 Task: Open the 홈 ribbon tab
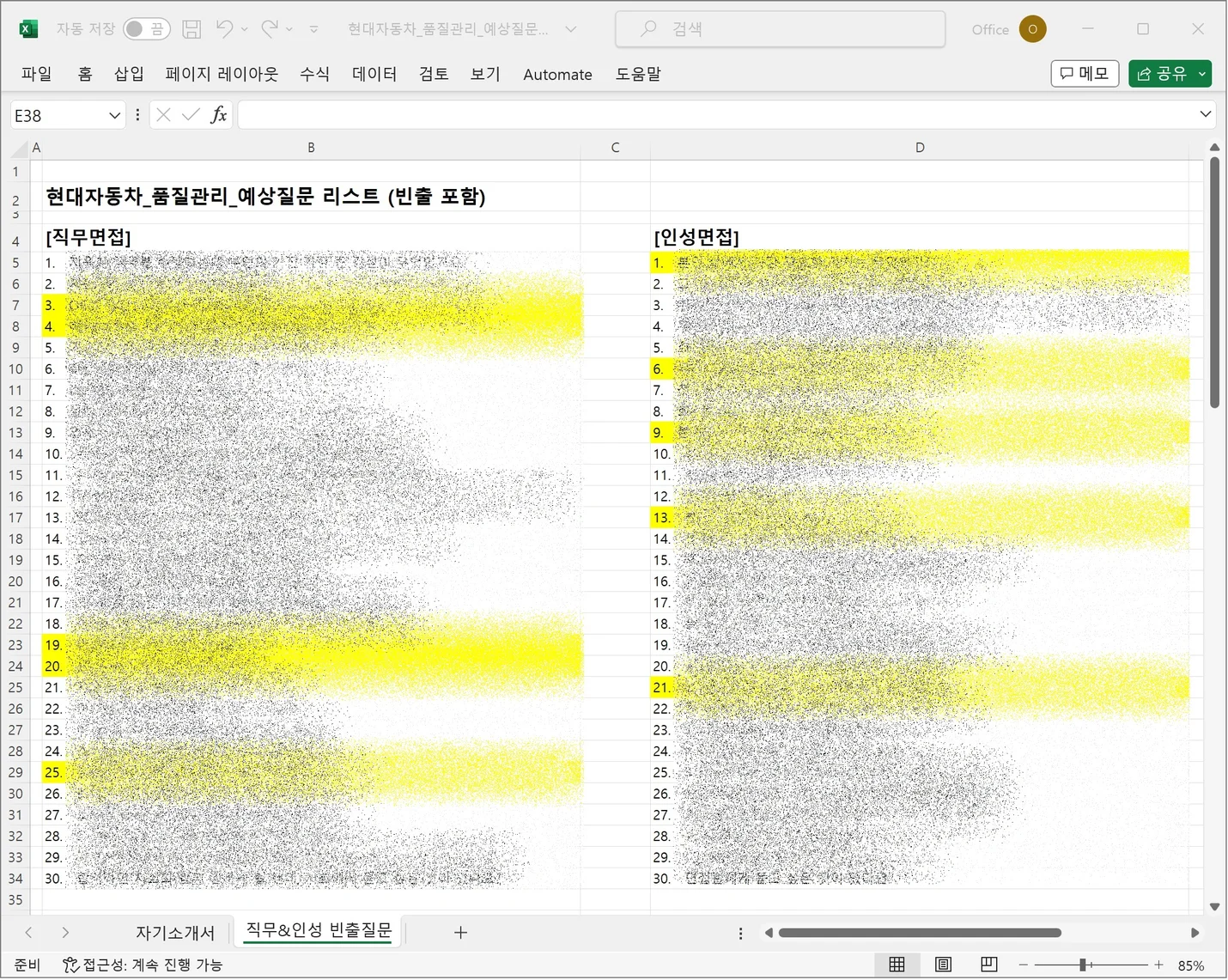click(85, 74)
